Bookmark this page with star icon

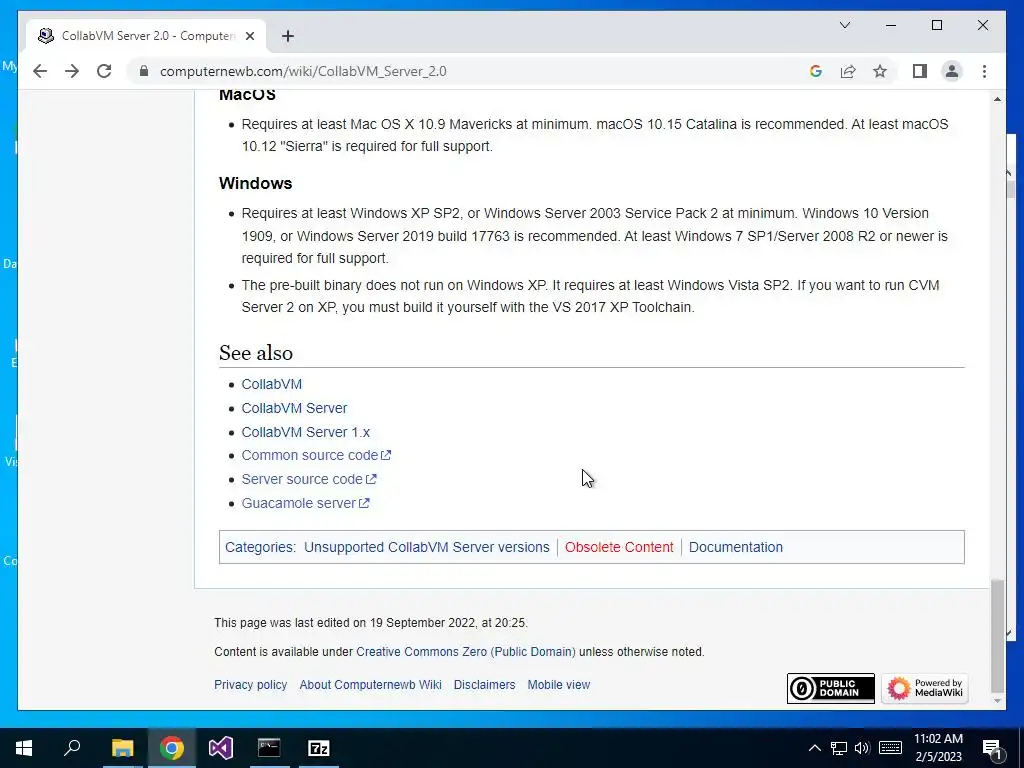tap(880, 71)
